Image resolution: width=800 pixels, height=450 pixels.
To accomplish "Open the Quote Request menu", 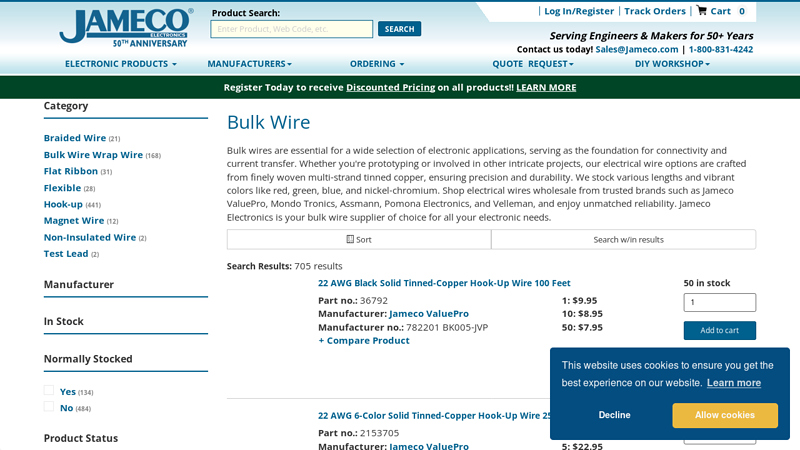I will pos(533,64).
